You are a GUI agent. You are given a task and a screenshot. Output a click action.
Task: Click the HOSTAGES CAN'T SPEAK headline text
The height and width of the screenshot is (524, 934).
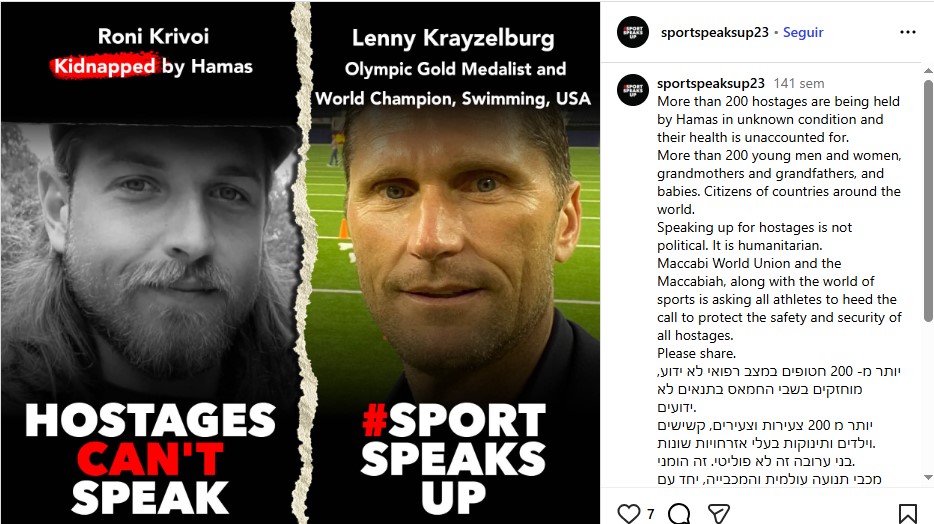pos(150,458)
